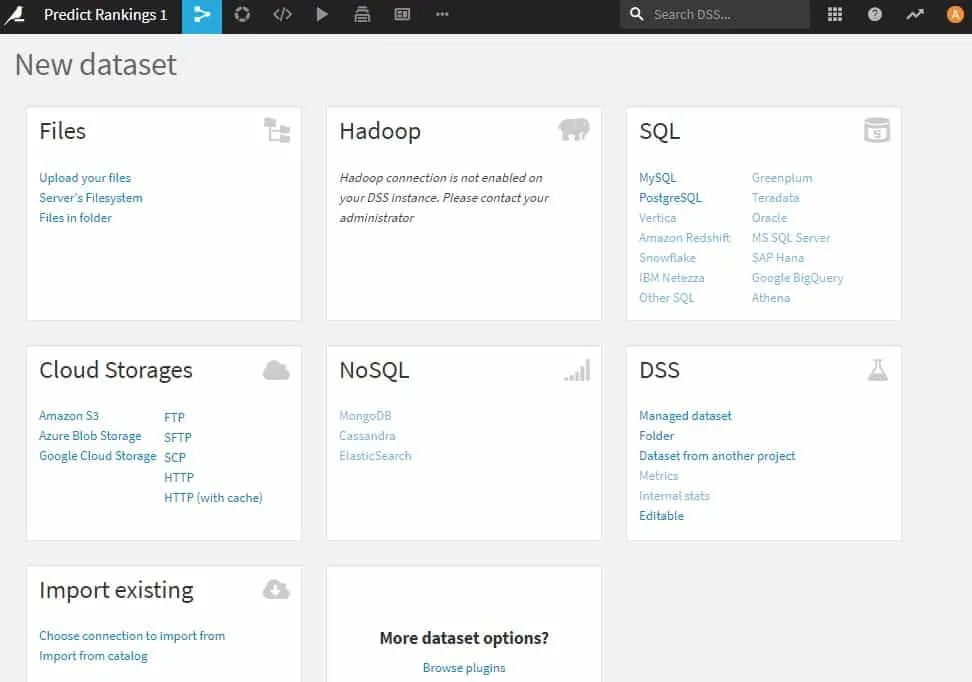Screen dimensions: 972x682
Task: Select MongoDB dataset type
Action: (x=365, y=415)
